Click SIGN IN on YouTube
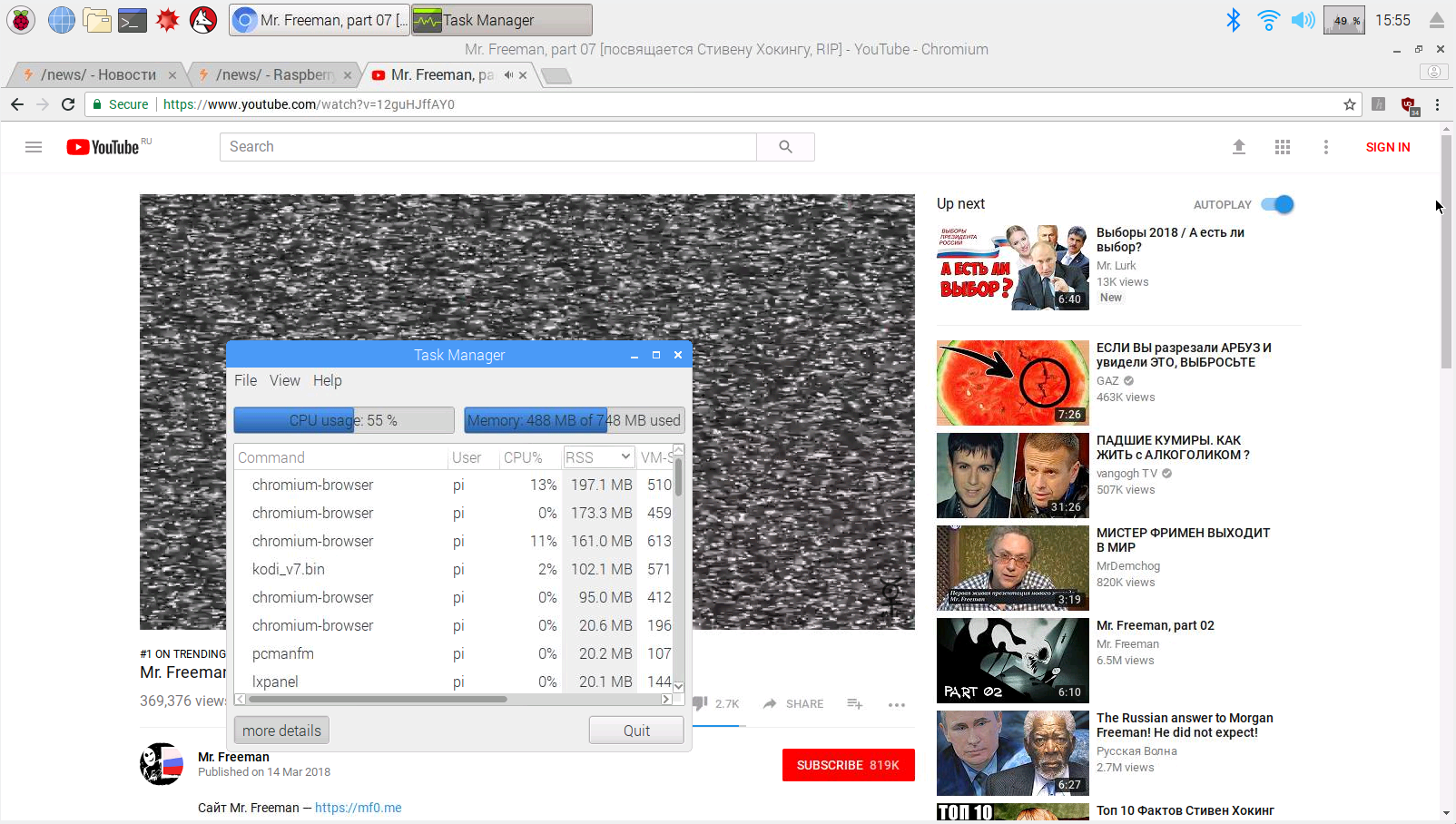 (1388, 147)
